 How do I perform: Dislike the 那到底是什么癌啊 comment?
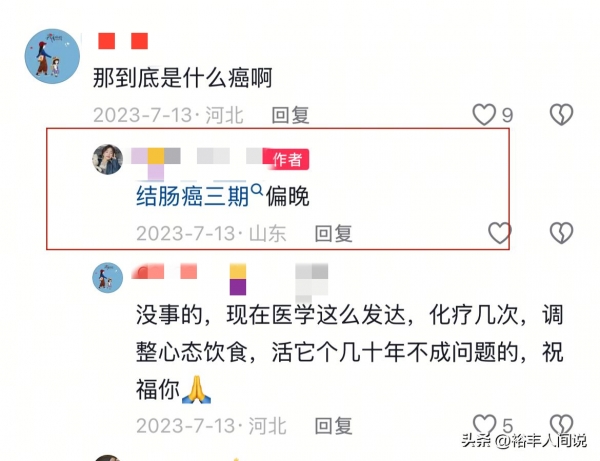561,114
